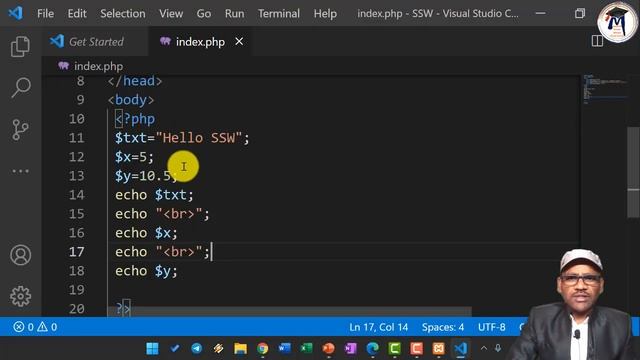Close the index.php tab

239,42
